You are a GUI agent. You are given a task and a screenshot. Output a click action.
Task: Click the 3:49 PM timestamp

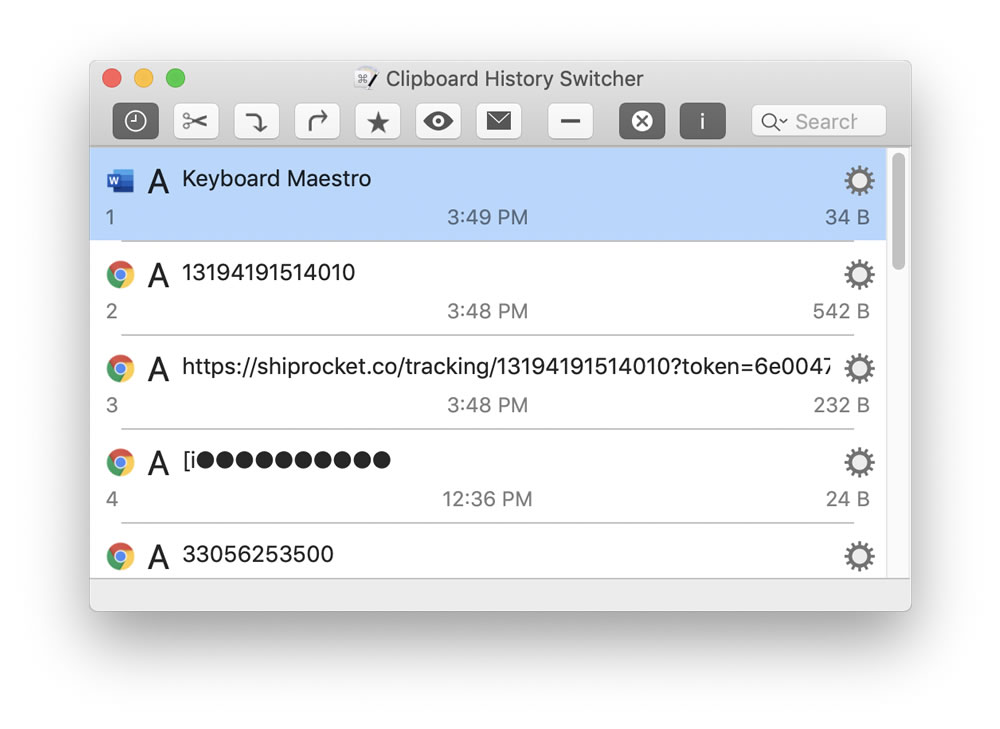coord(487,217)
